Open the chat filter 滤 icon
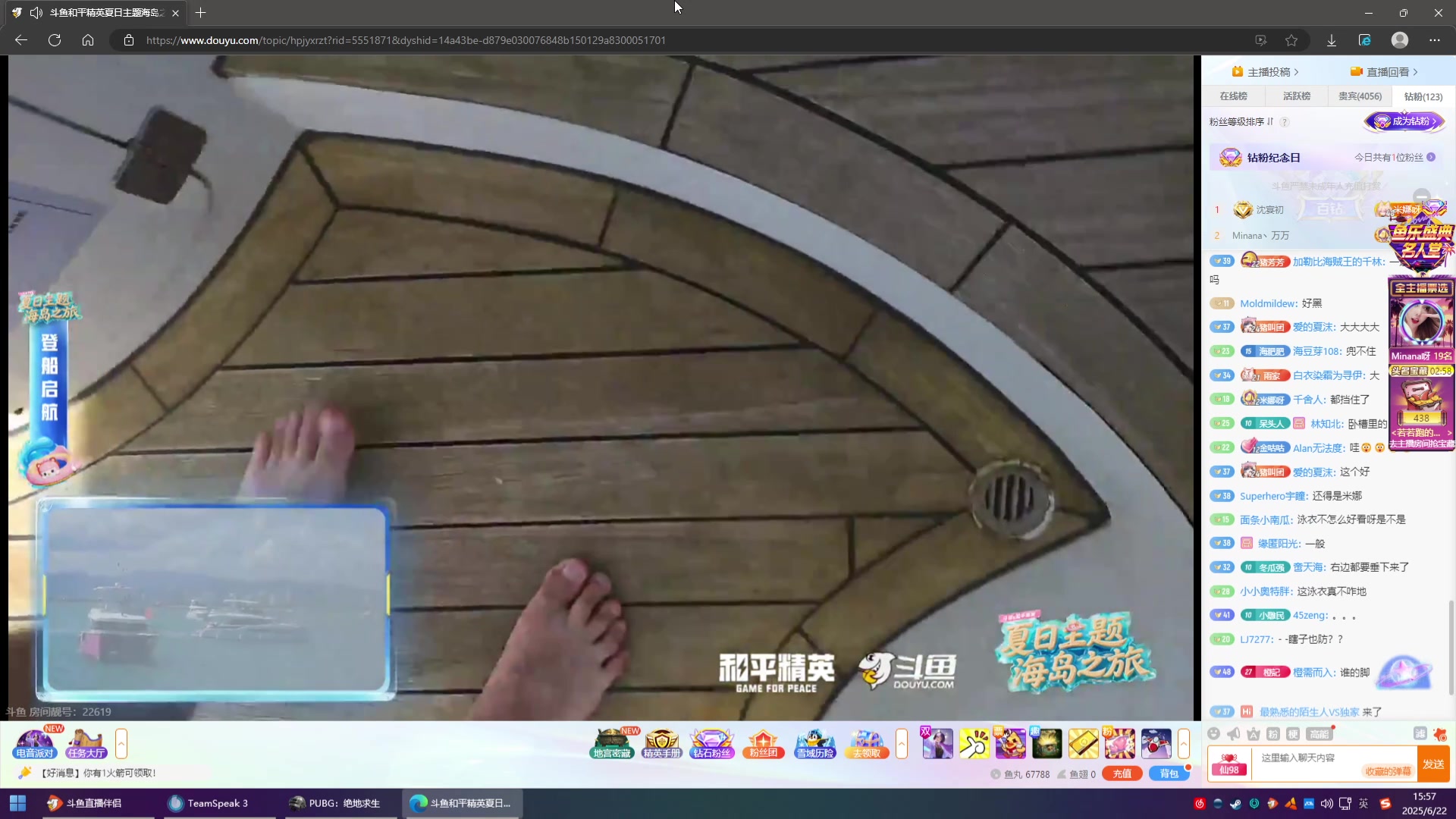 tap(1420, 733)
